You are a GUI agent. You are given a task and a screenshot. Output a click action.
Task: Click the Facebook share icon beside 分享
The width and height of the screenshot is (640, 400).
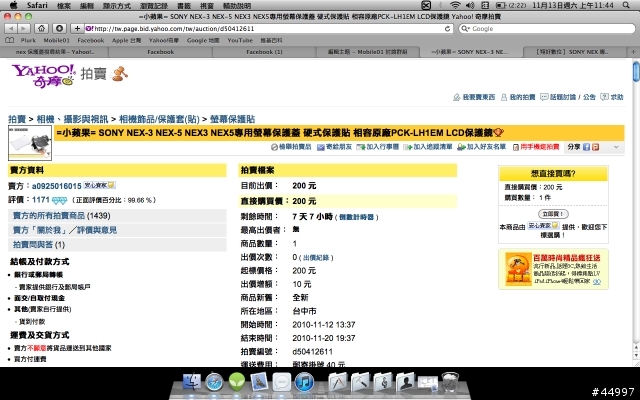click(587, 147)
